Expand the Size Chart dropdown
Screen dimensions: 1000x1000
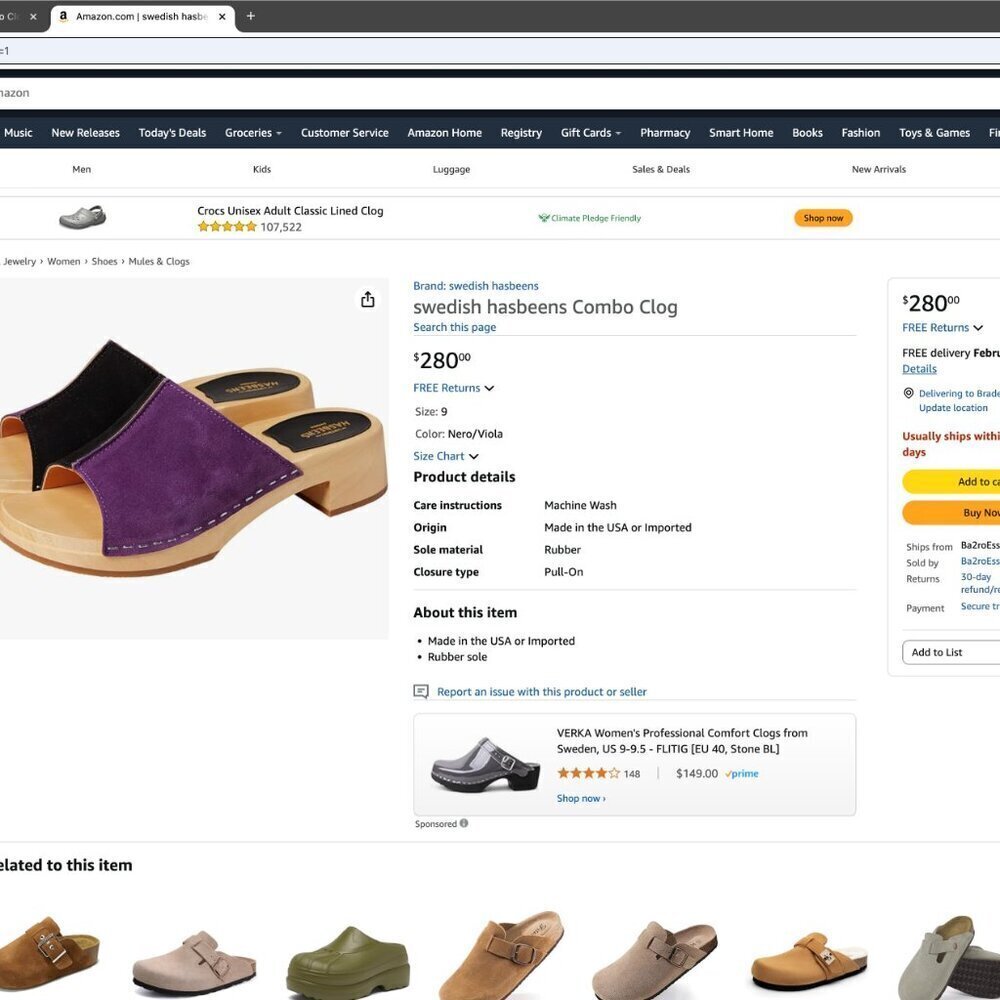[x=446, y=456]
